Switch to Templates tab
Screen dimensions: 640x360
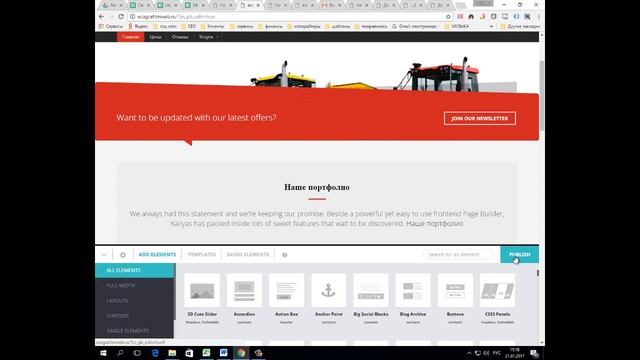(202, 254)
